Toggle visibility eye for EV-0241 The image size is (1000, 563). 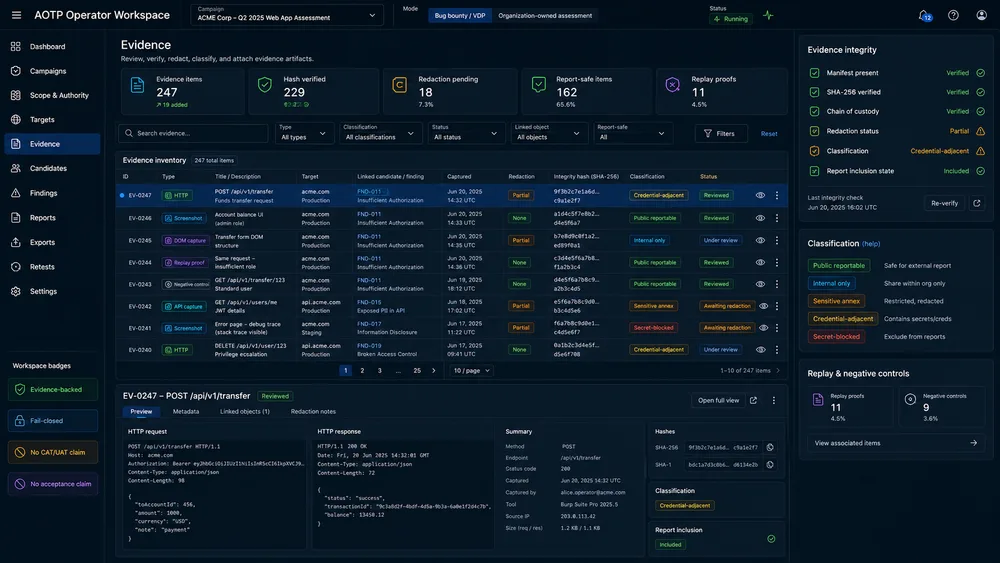click(x=763, y=328)
